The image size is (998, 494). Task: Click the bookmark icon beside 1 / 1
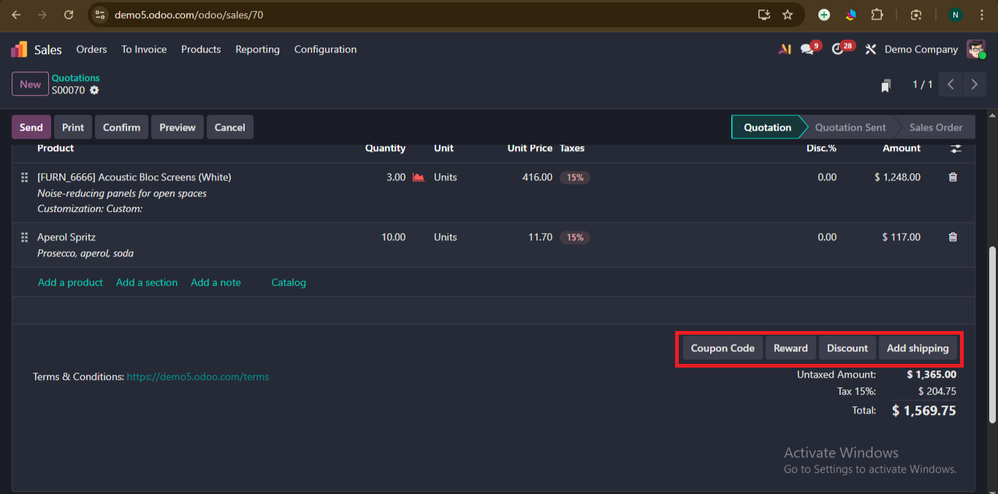[886, 85]
